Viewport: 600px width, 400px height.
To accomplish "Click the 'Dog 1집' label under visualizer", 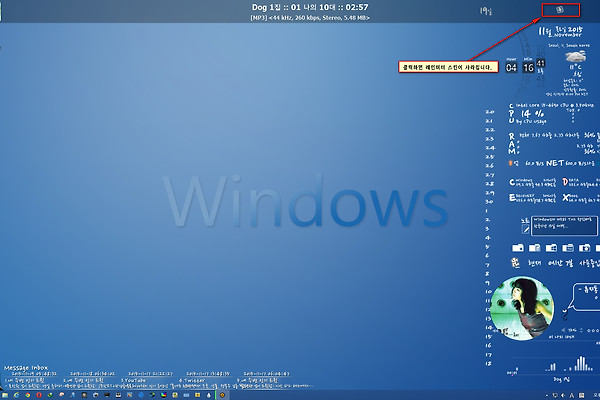I will pyautogui.click(x=562, y=380).
